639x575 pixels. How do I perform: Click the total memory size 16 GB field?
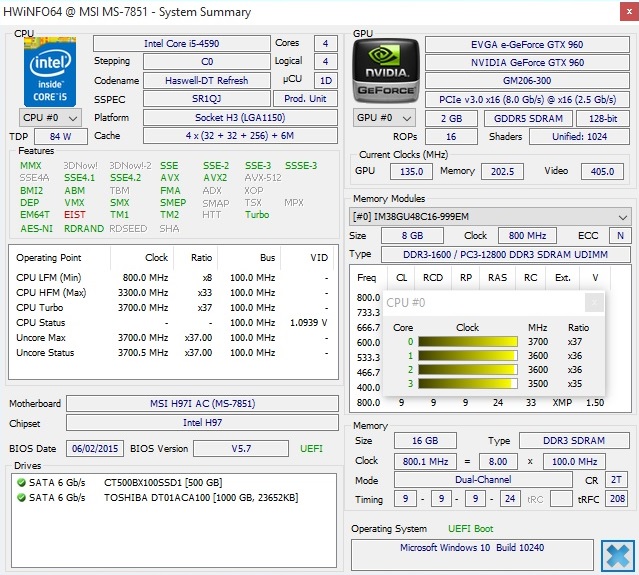425,441
